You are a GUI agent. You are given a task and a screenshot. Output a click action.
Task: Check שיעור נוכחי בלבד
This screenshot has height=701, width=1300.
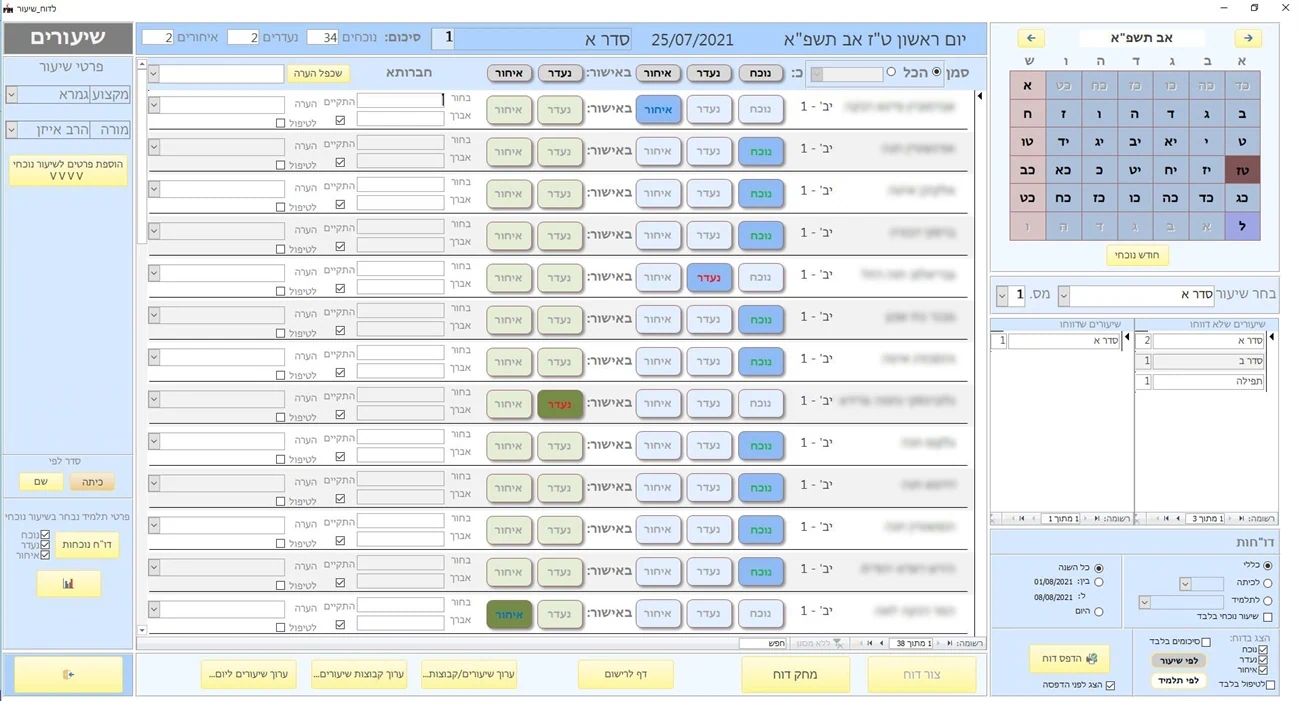[x=1268, y=617]
